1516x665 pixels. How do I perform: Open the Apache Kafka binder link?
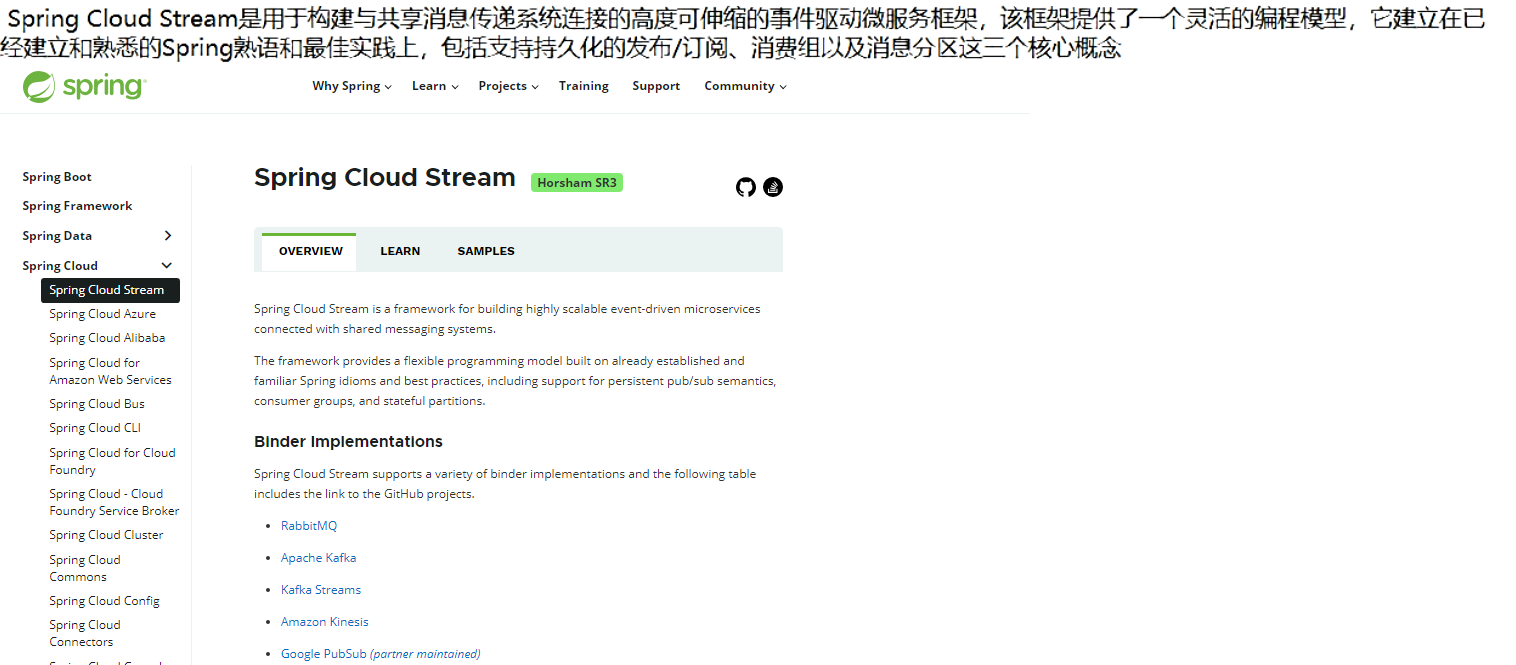click(x=318, y=558)
